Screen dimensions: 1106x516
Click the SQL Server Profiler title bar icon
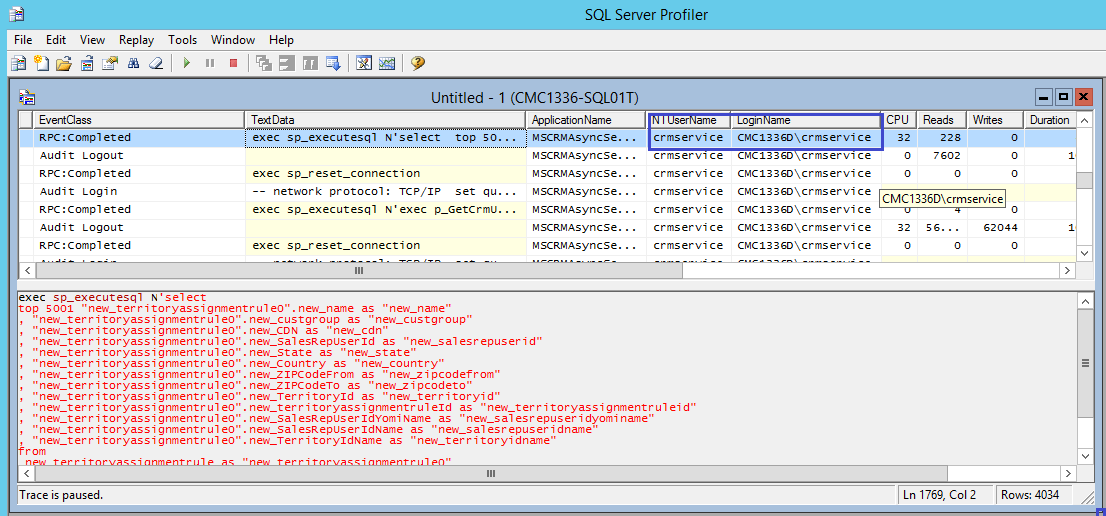pyautogui.click(x=16, y=13)
